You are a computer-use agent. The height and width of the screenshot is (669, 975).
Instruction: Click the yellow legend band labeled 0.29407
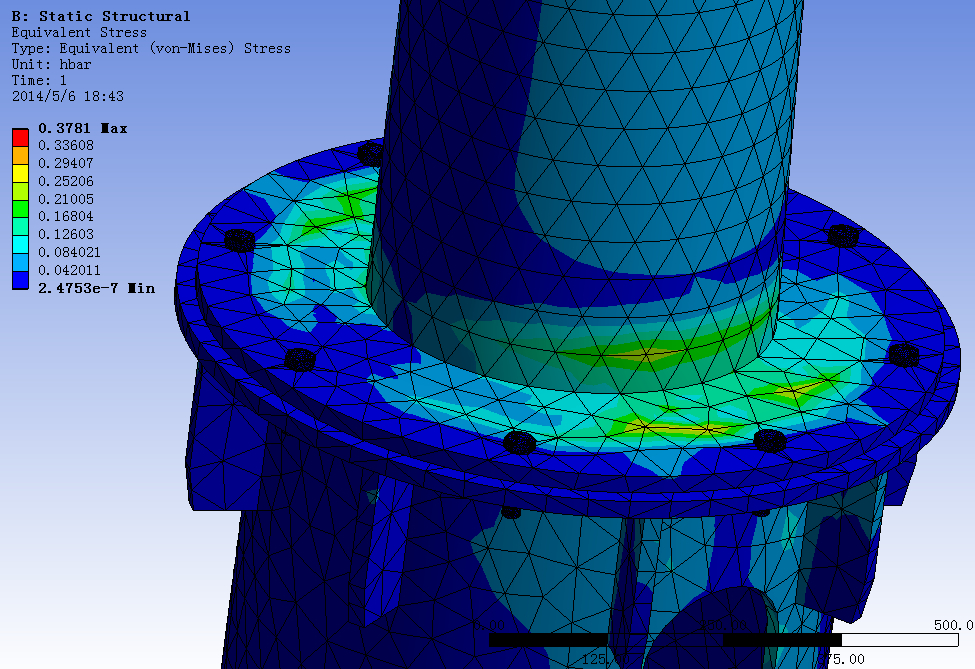(x=21, y=173)
